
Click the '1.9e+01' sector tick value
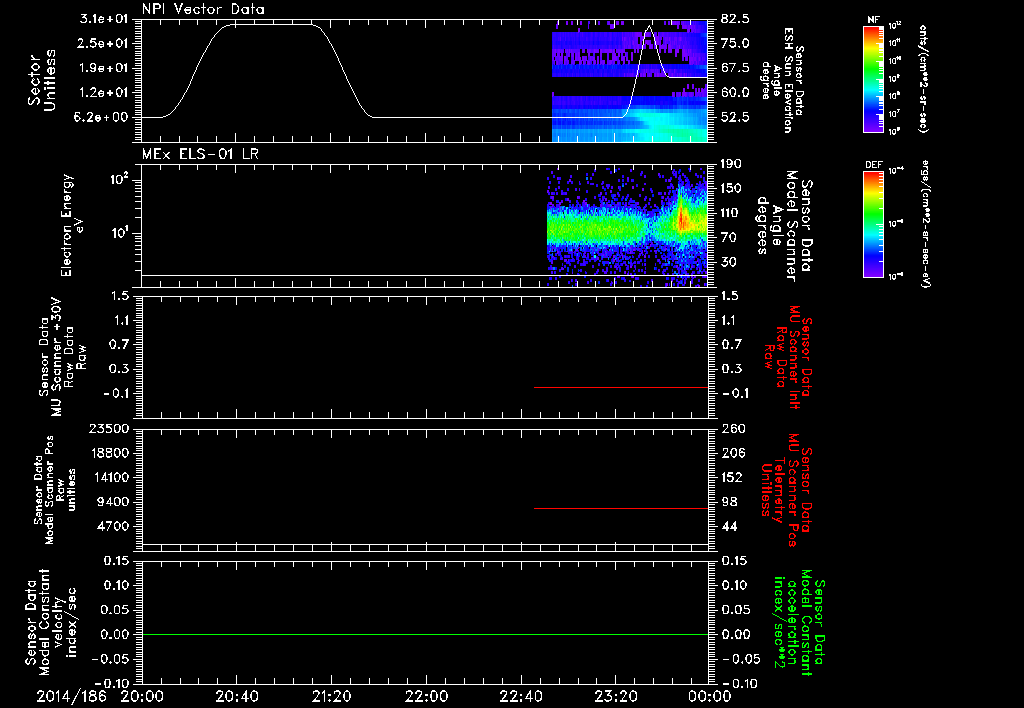pyautogui.click(x=104, y=68)
